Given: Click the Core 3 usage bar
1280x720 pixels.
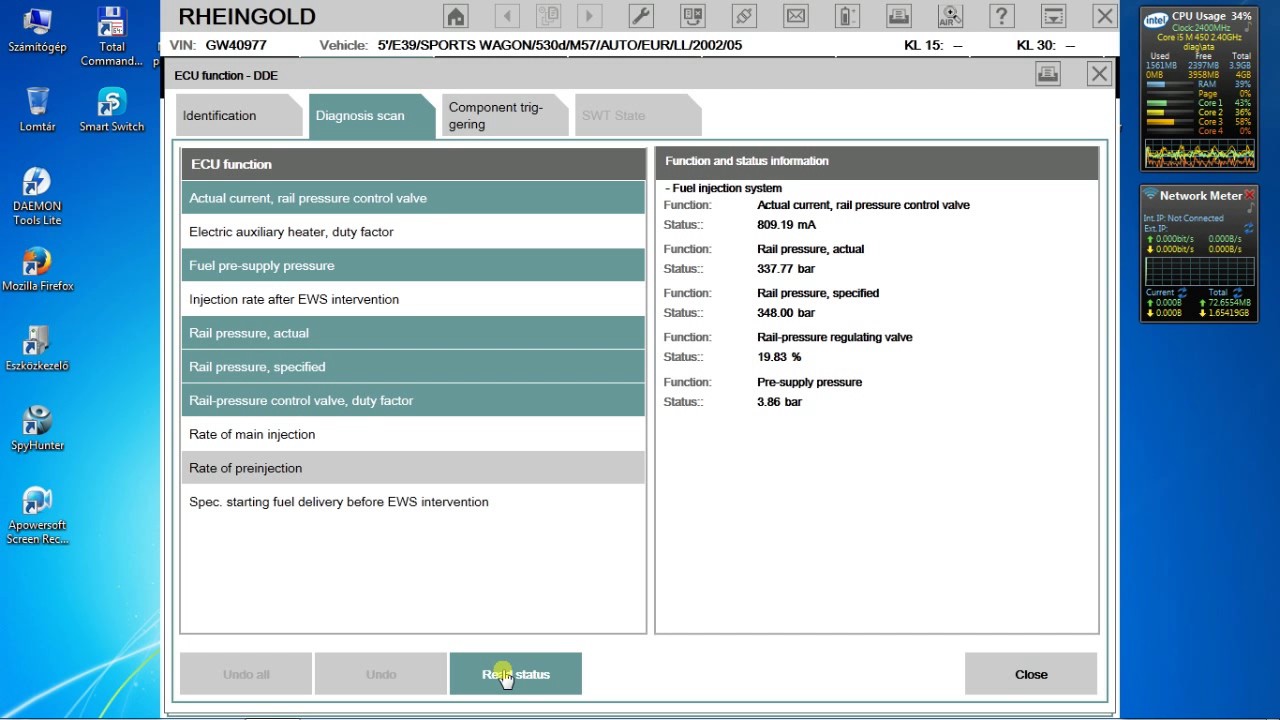Looking at the screenshot, I should pos(1169,122).
